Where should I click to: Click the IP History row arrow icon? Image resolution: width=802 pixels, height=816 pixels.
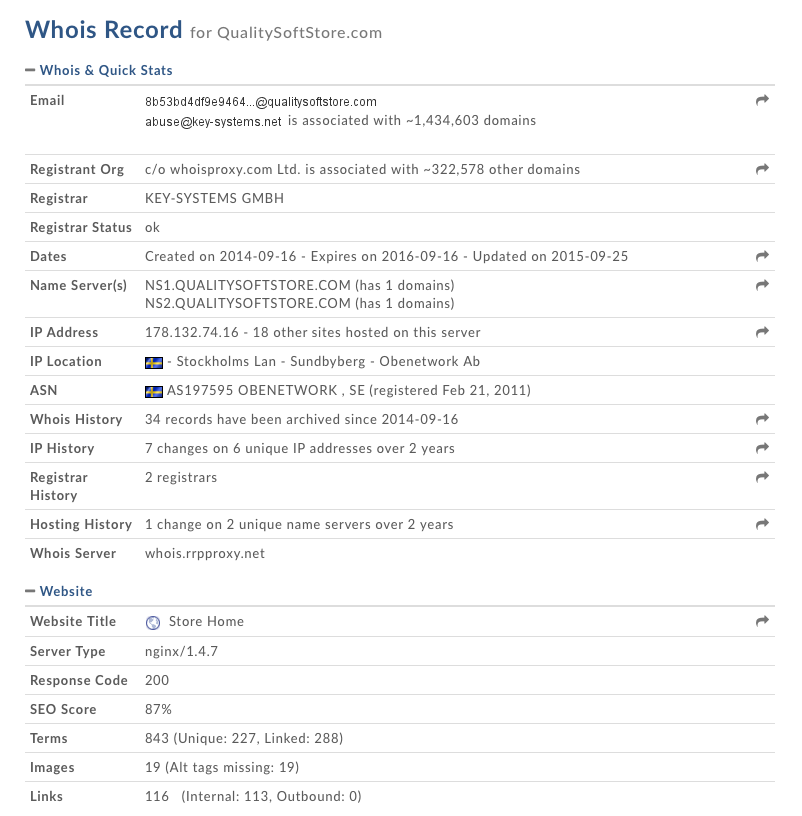coord(762,449)
